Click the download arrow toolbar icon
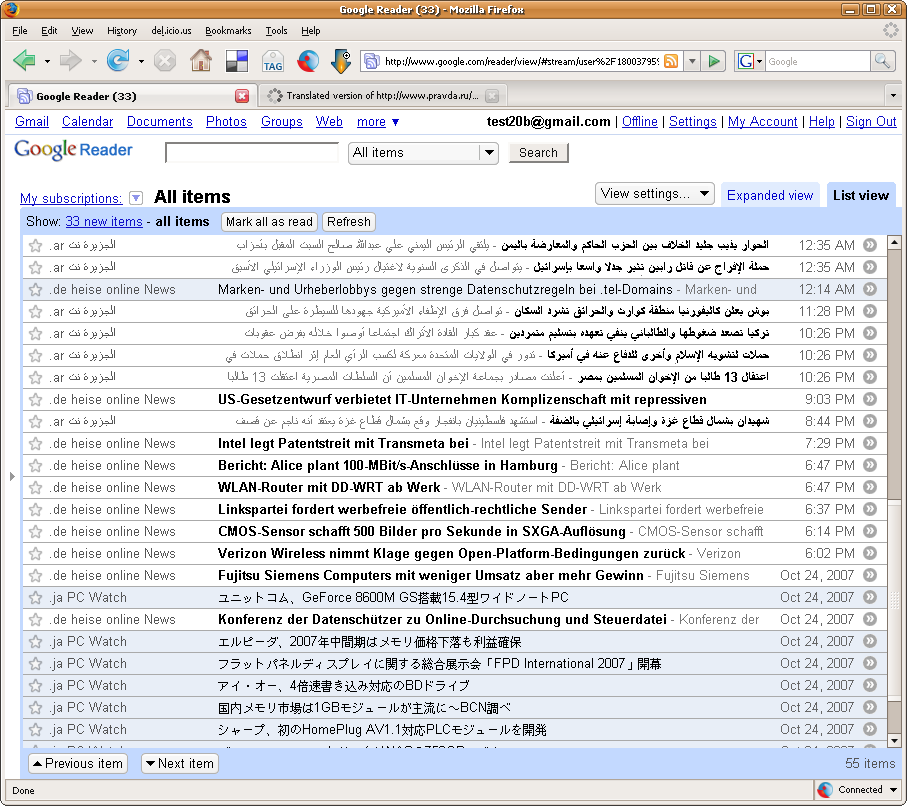The height and width of the screenshot is (806, 907). tap(341, 61)
